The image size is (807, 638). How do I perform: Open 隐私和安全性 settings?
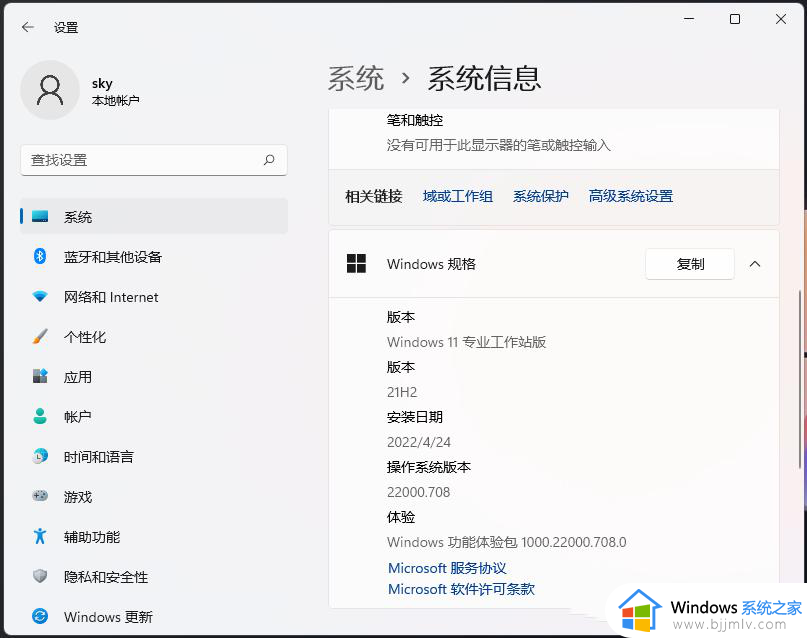(154, 576)
